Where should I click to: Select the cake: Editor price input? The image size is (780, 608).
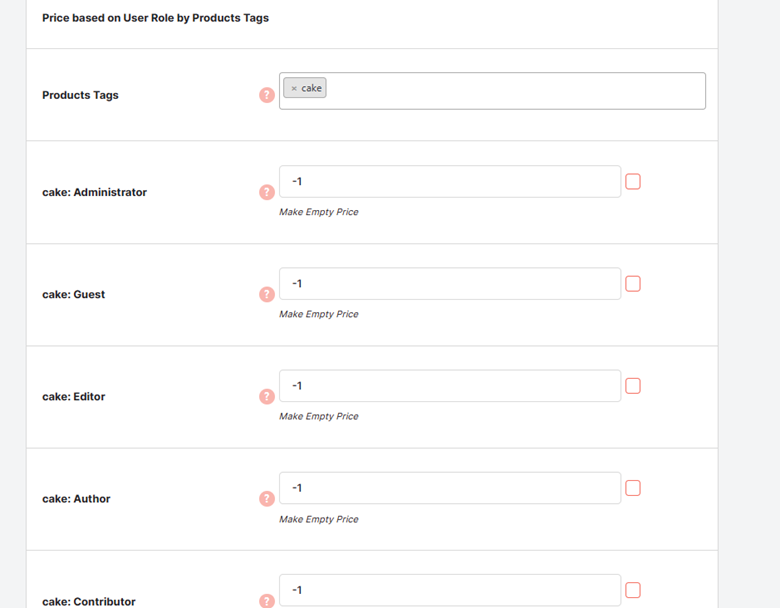click(x=450, y=386)
